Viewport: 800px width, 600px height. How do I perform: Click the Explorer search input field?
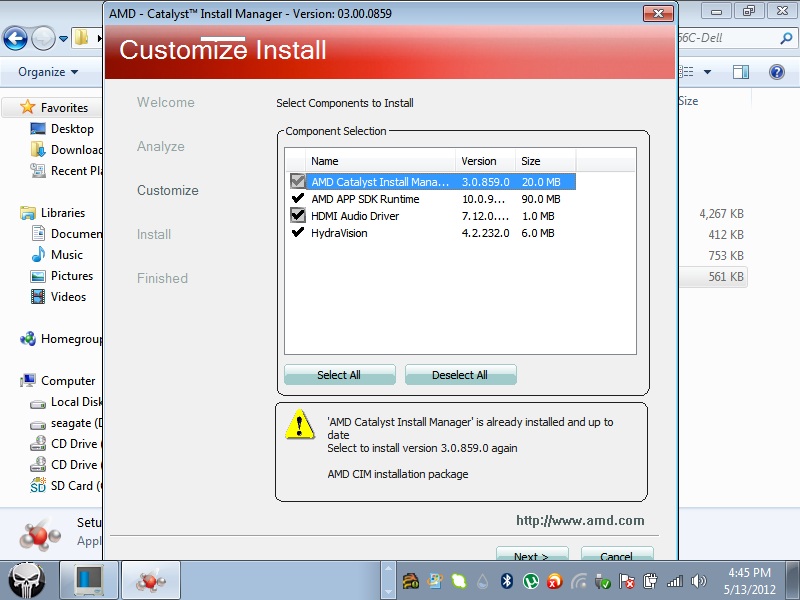pyautogui.click(x=730, y=38)
